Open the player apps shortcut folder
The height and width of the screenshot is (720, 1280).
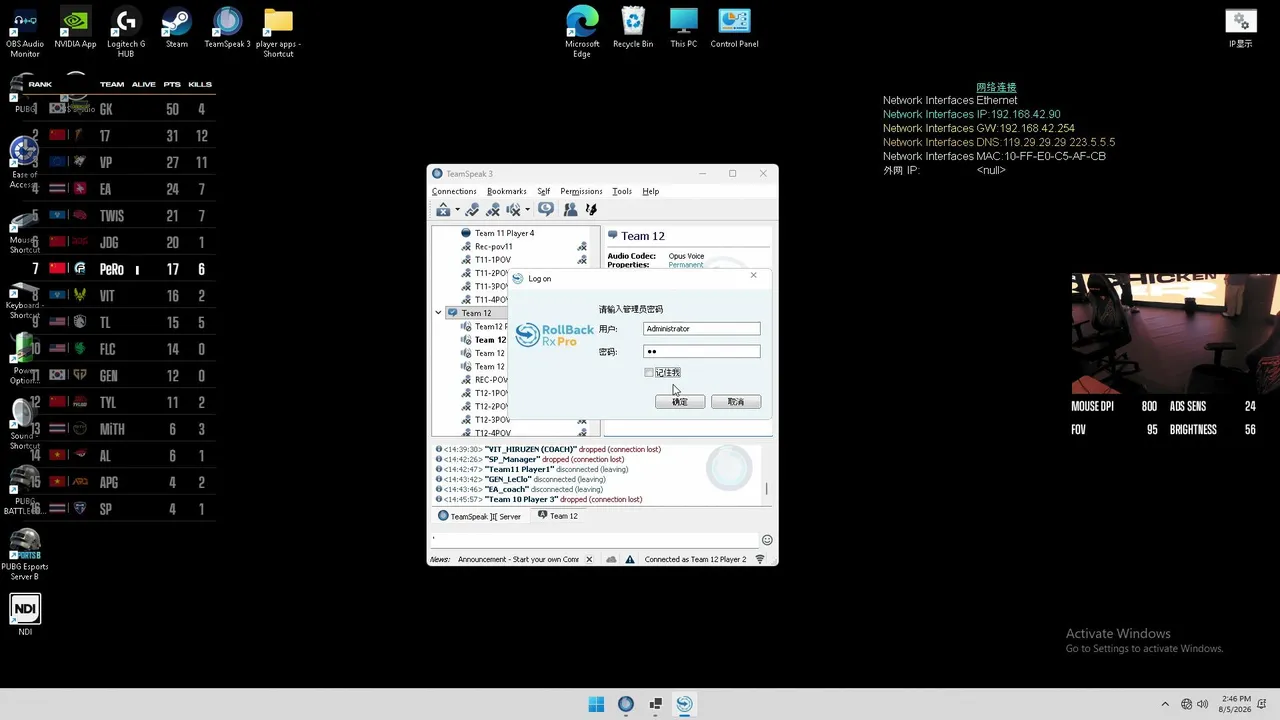[278, 32]
